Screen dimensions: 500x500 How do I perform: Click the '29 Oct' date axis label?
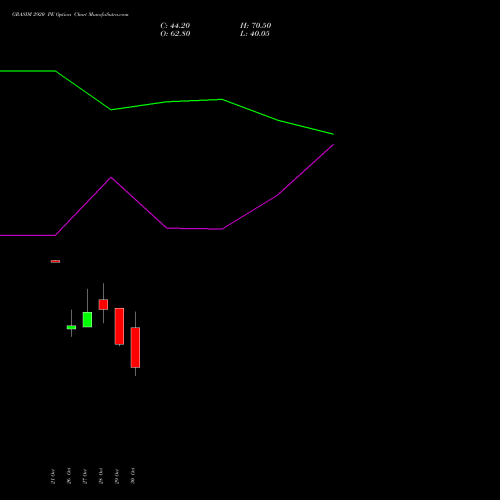click(x=117, y=476)
